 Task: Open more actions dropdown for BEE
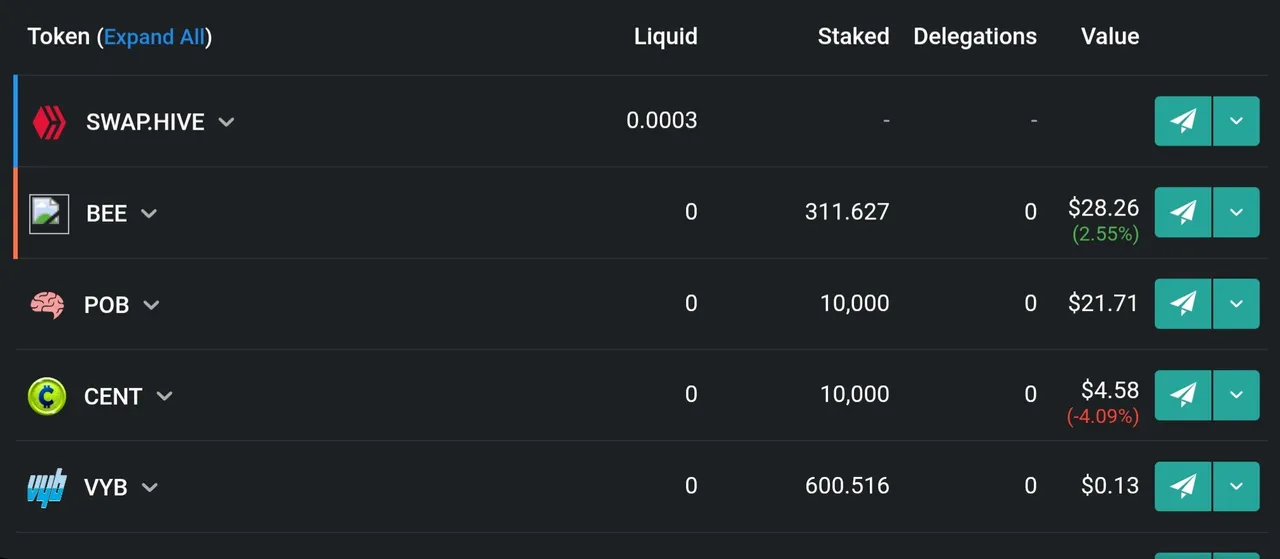(1236, 212)
